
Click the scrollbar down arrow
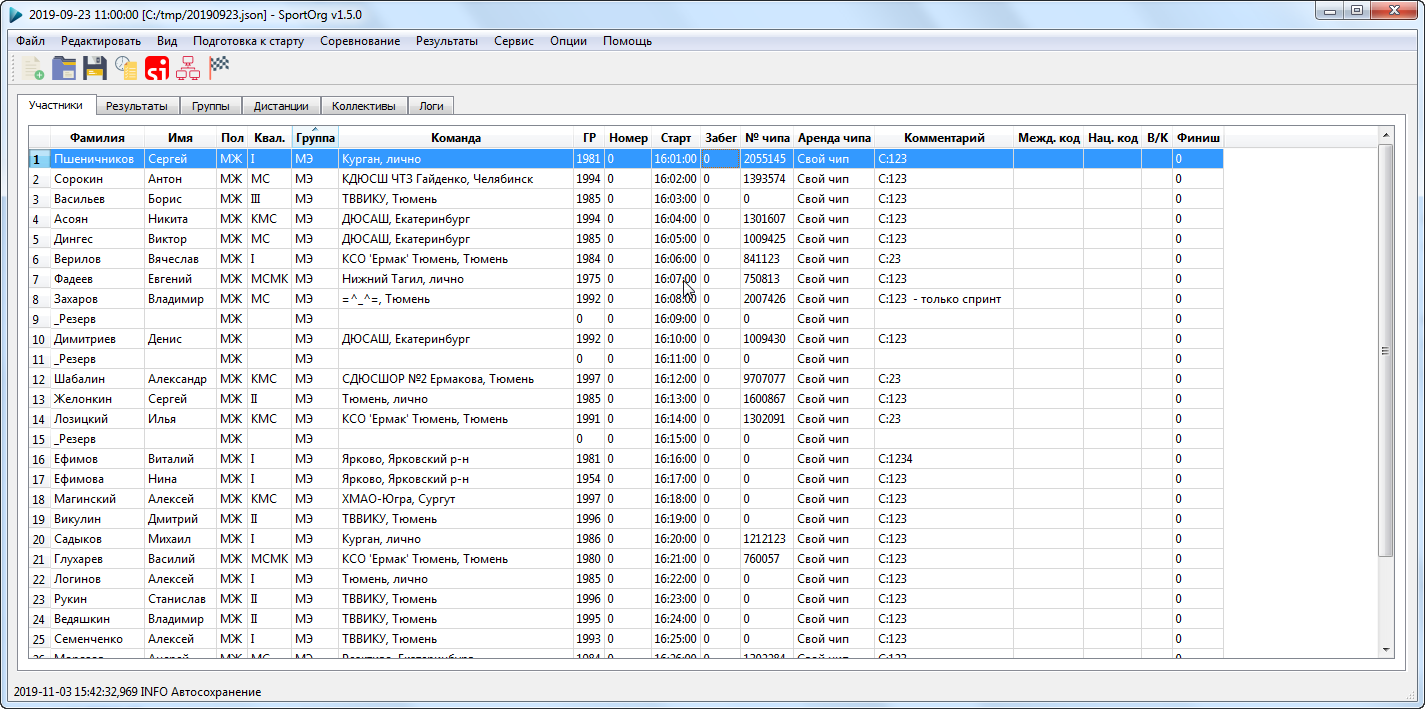(x=1385, y=649)
